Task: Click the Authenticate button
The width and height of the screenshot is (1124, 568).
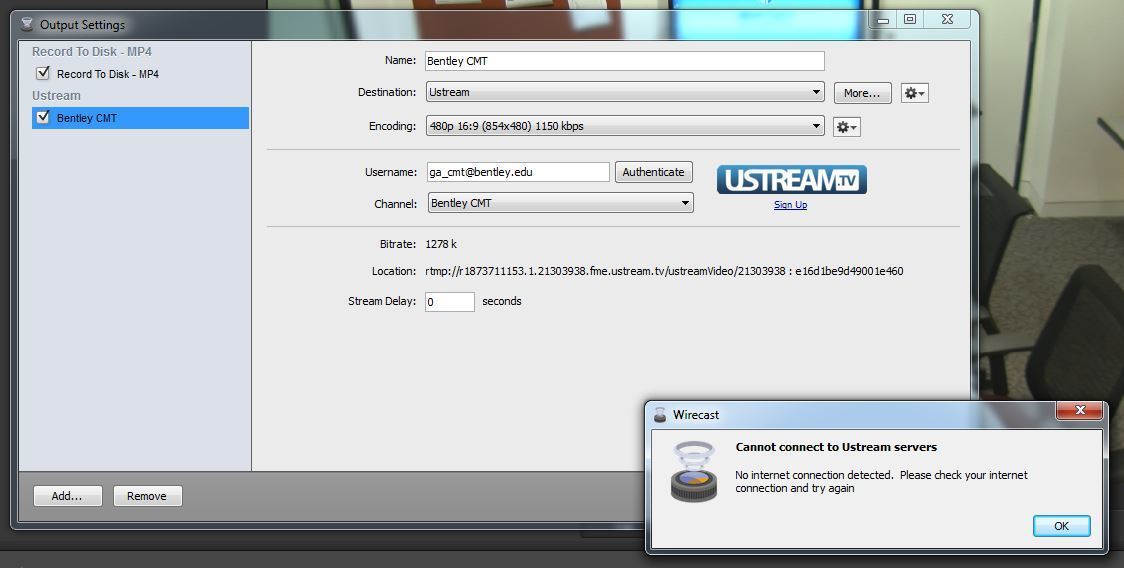Action: pyautogui.click(x=654, y=172)
